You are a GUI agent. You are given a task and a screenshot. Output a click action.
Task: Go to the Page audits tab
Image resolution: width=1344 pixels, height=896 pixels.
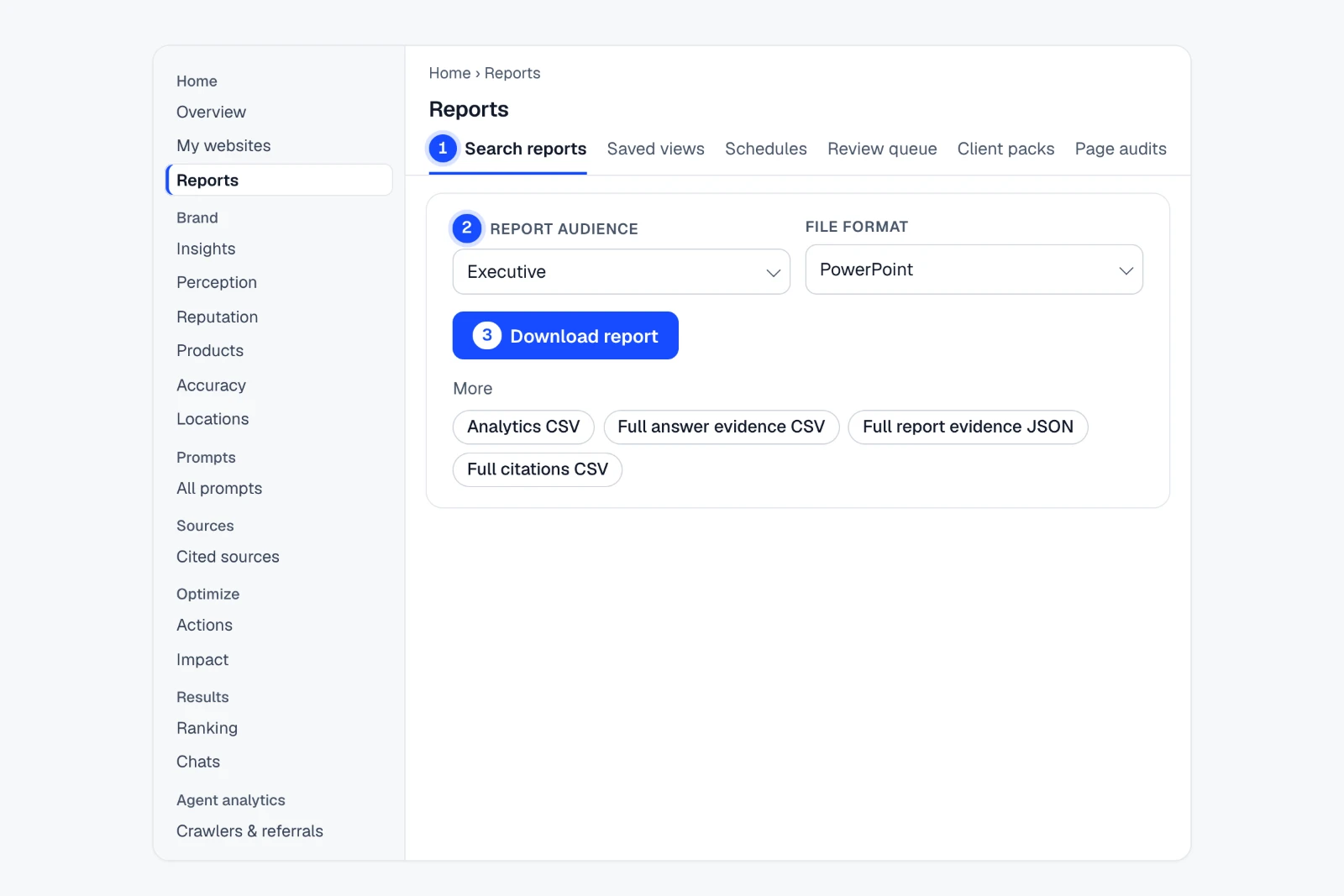click(1121, 149)
